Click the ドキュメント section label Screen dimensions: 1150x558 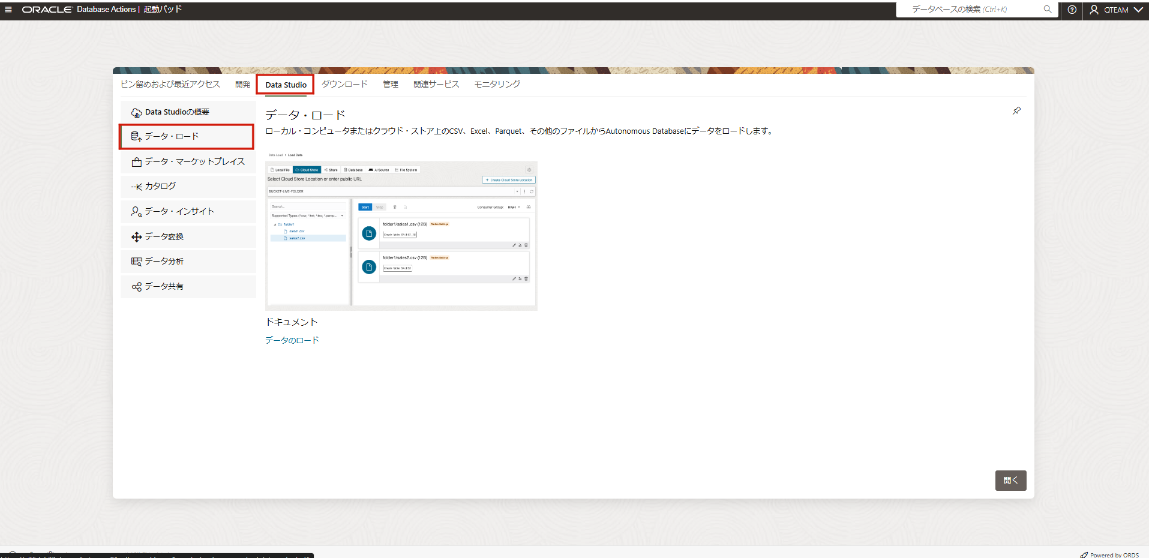click(x=291, y=322)
